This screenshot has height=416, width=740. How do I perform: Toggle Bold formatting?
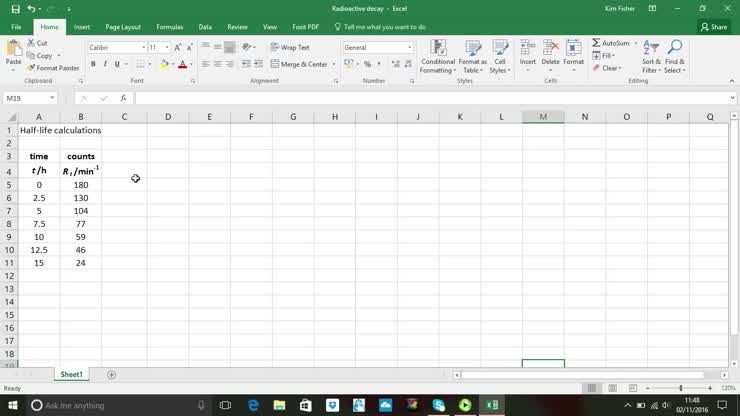(x=93, y=64)
